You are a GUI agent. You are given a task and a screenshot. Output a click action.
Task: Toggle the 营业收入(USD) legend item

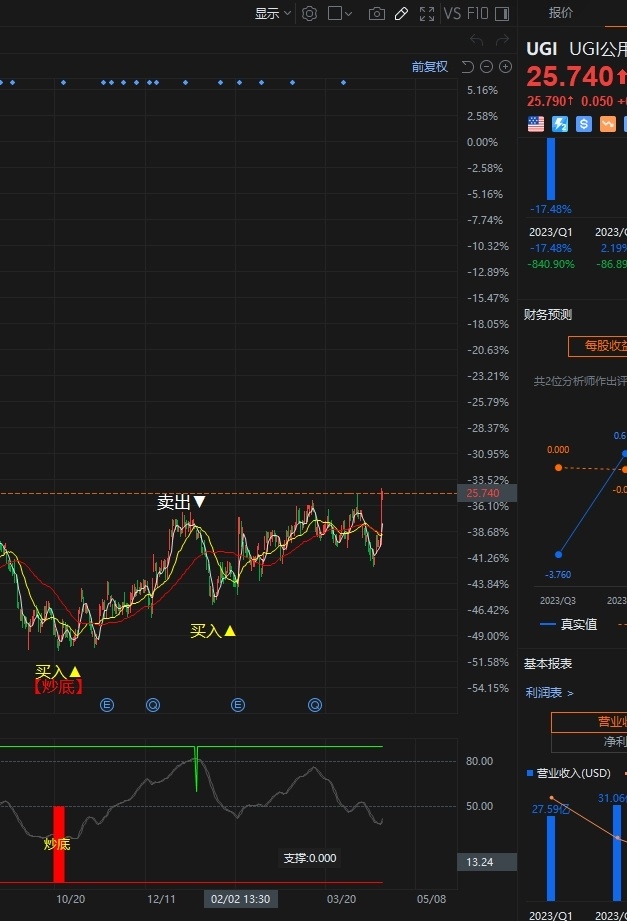click(567, 773)
